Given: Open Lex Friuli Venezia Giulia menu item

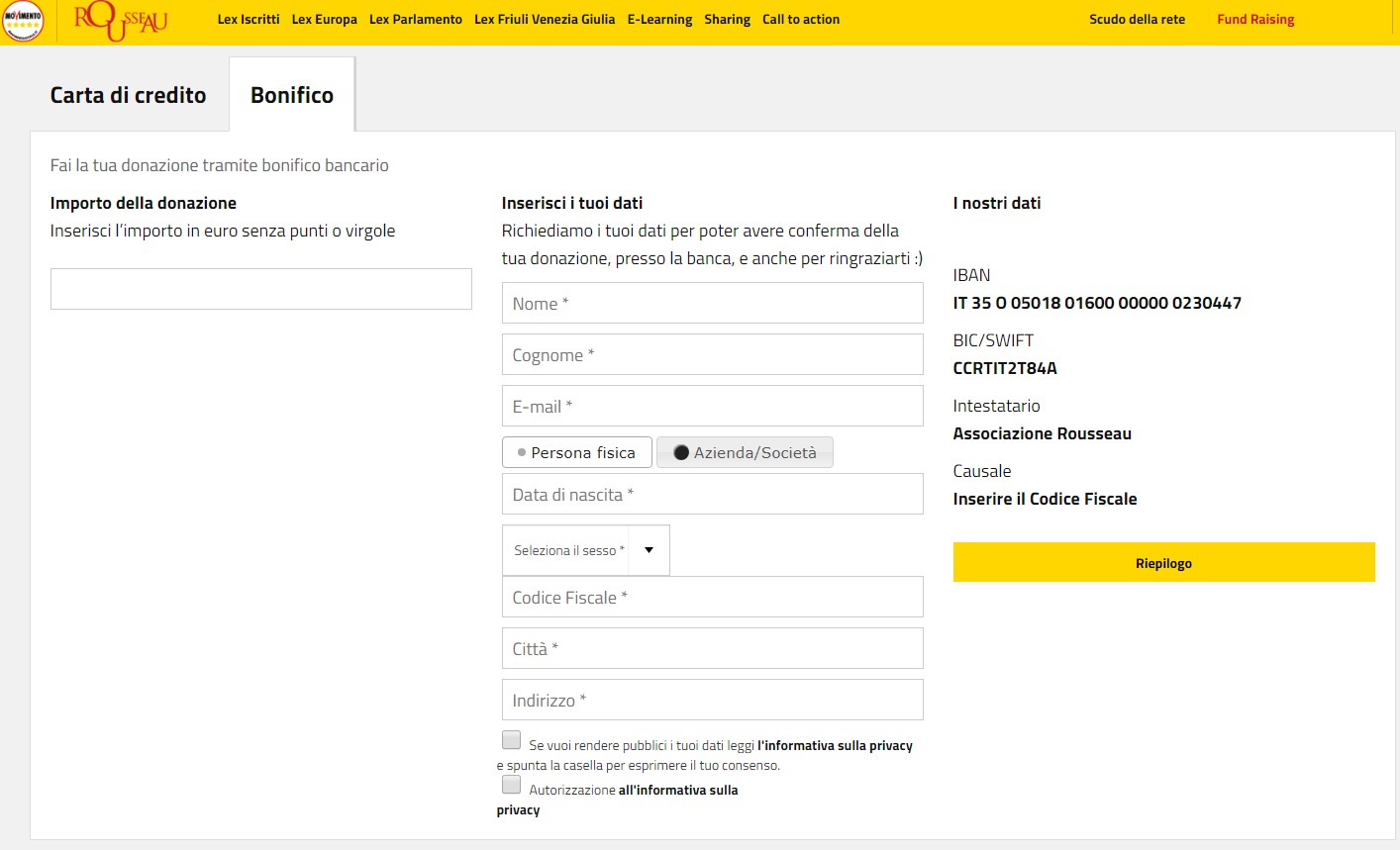Looking at the screenshot, I should pyautogui.click(x=545, y=19).
